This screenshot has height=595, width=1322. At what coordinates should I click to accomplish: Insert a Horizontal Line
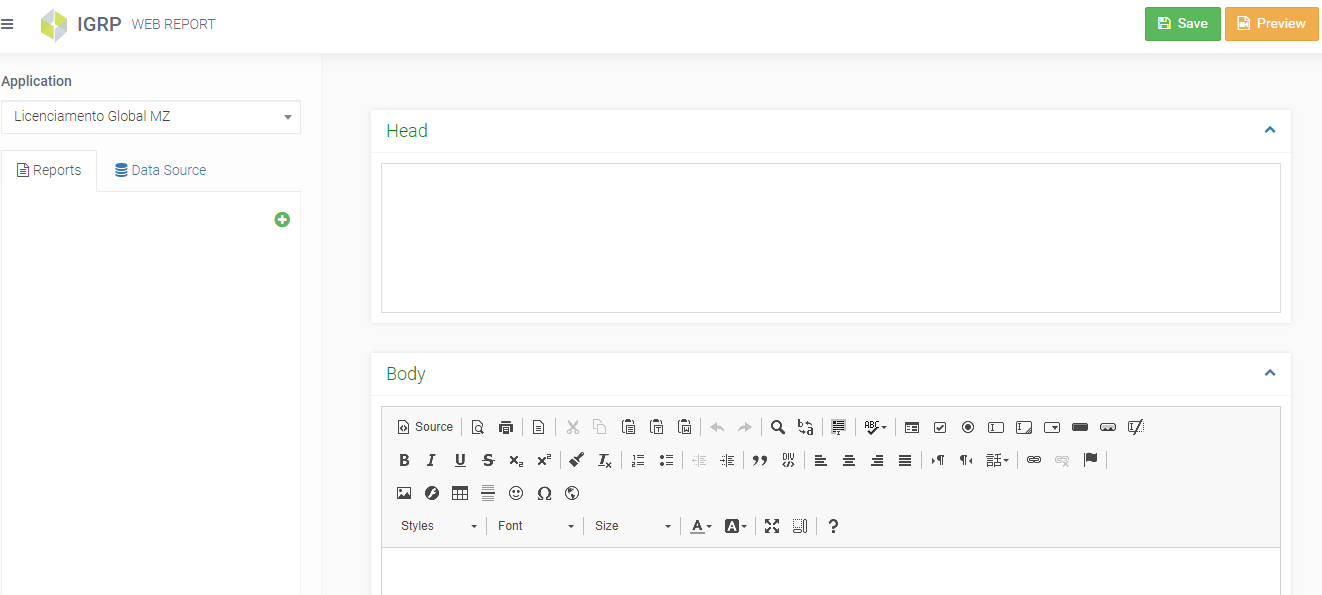click(488, 493)
